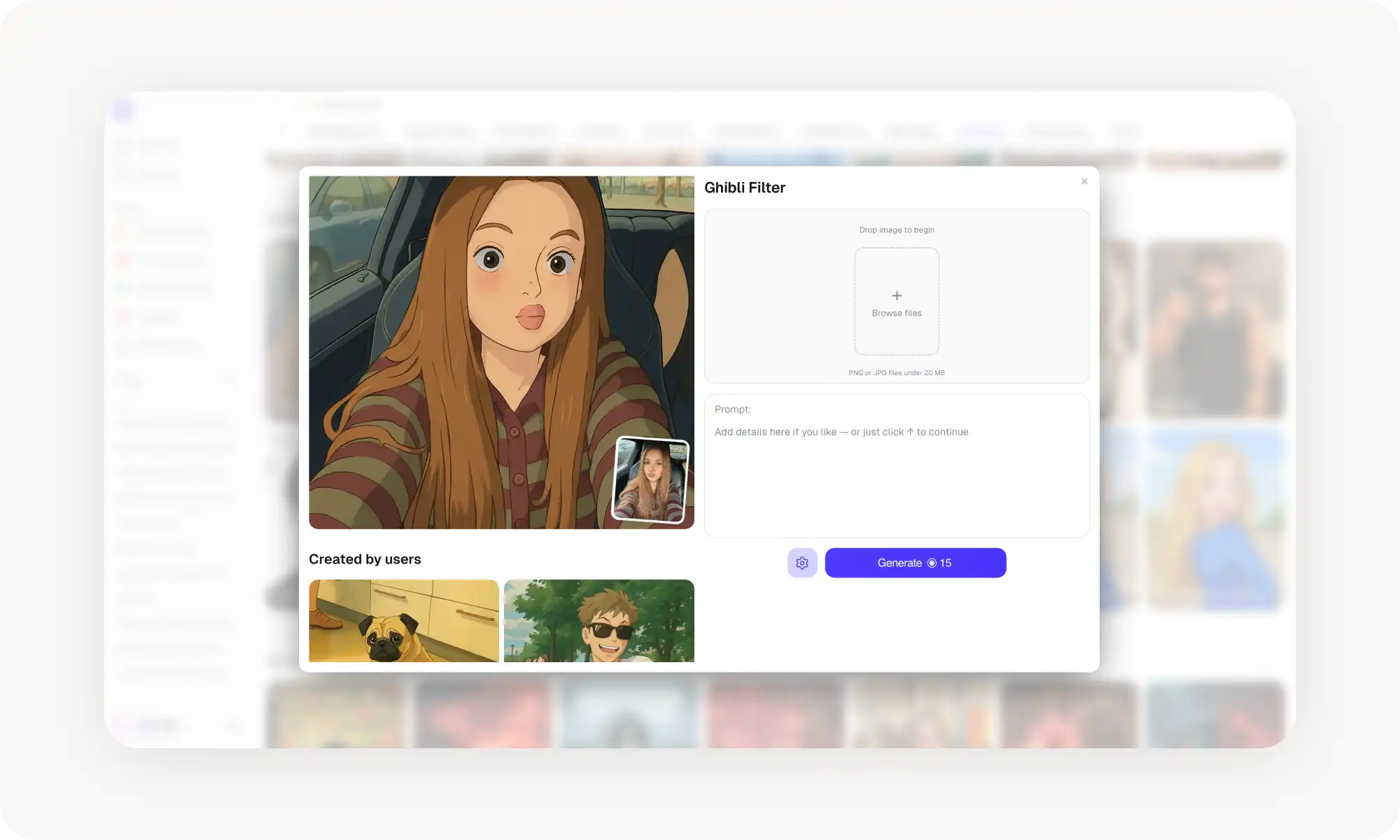
Task: Click the credits icon inside the Generate button
Action: click(932, 562)
